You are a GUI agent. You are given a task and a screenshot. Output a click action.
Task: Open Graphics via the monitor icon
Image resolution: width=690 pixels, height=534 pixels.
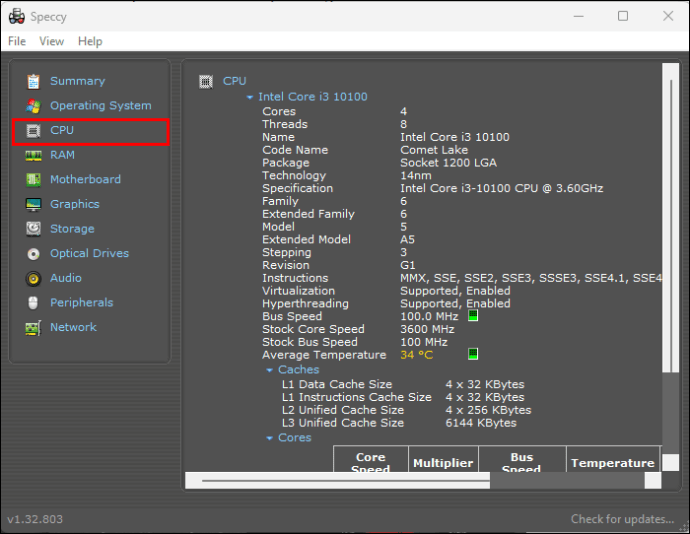pos(33,204)
